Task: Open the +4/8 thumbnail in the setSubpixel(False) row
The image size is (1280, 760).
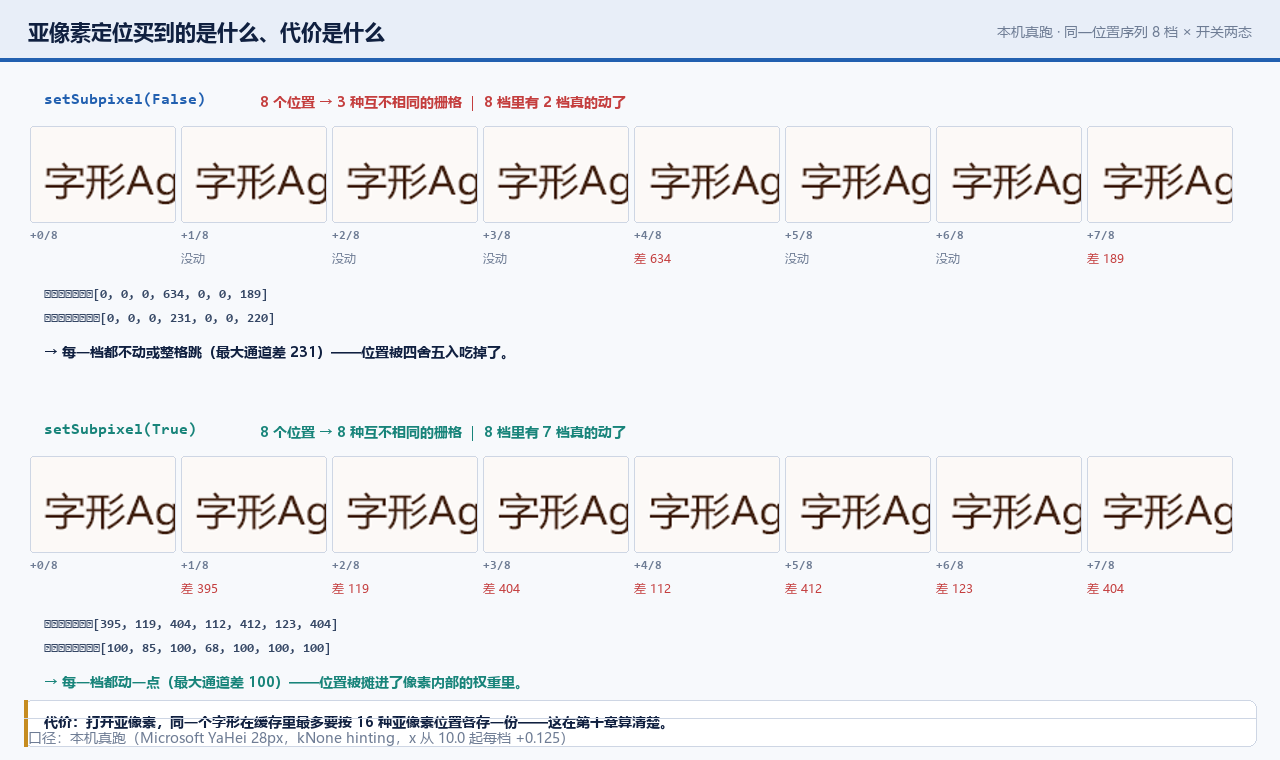Action: coord(707,174)
